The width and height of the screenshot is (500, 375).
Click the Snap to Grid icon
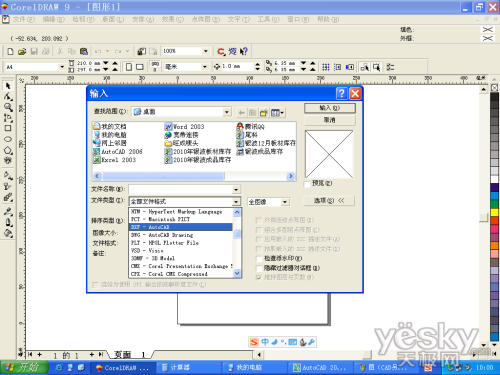(326, 67)
